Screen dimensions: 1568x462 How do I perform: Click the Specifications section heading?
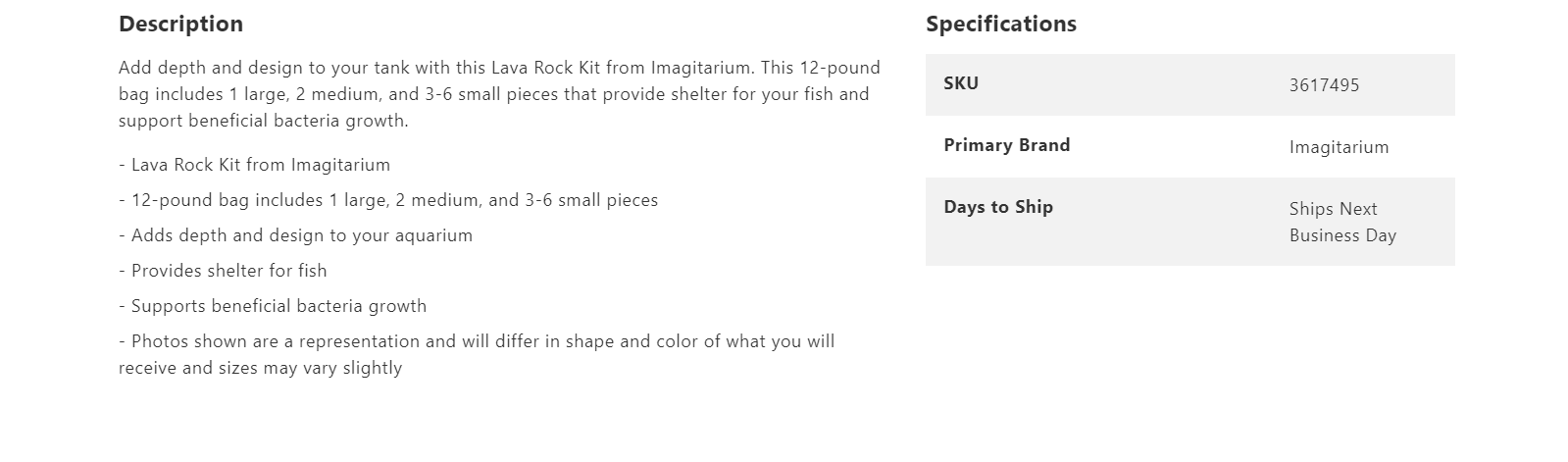1000,24
